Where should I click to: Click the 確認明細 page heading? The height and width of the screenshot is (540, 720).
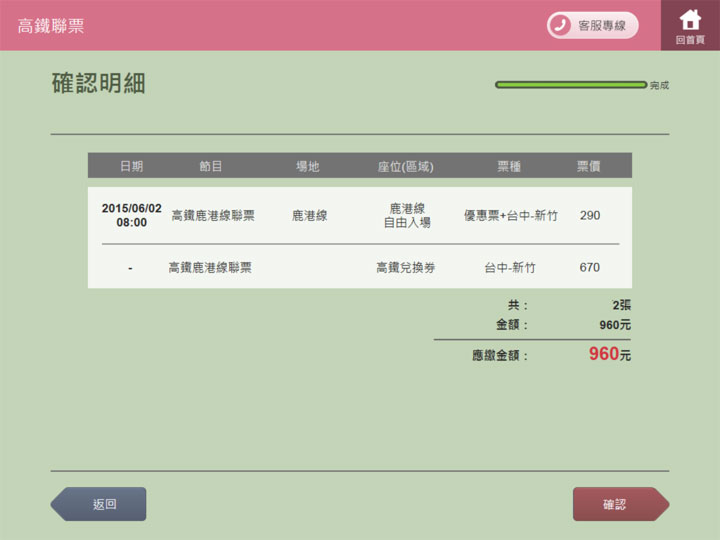tap(99, 84)
